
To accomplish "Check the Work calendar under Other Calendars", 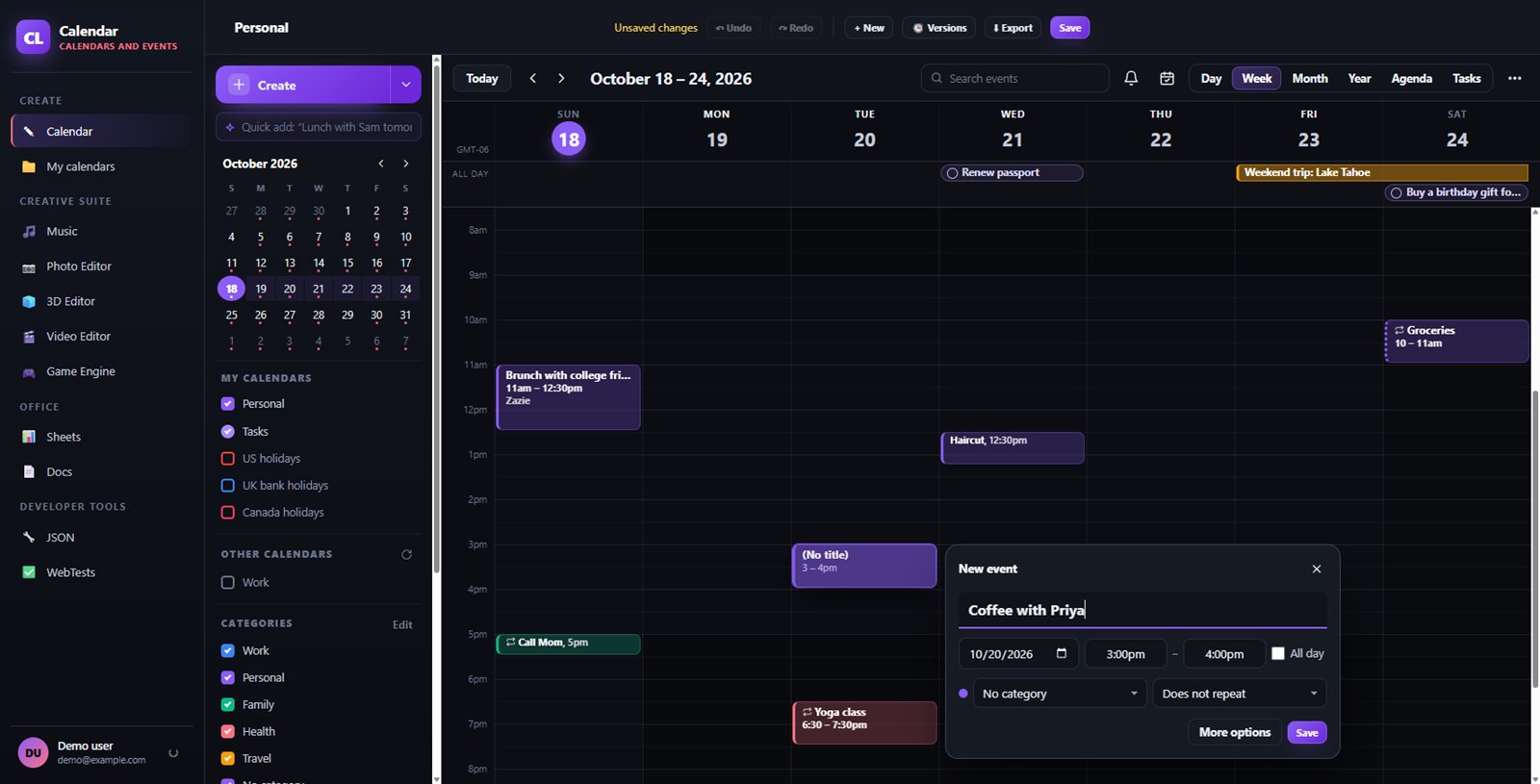I will pos(228,582).
